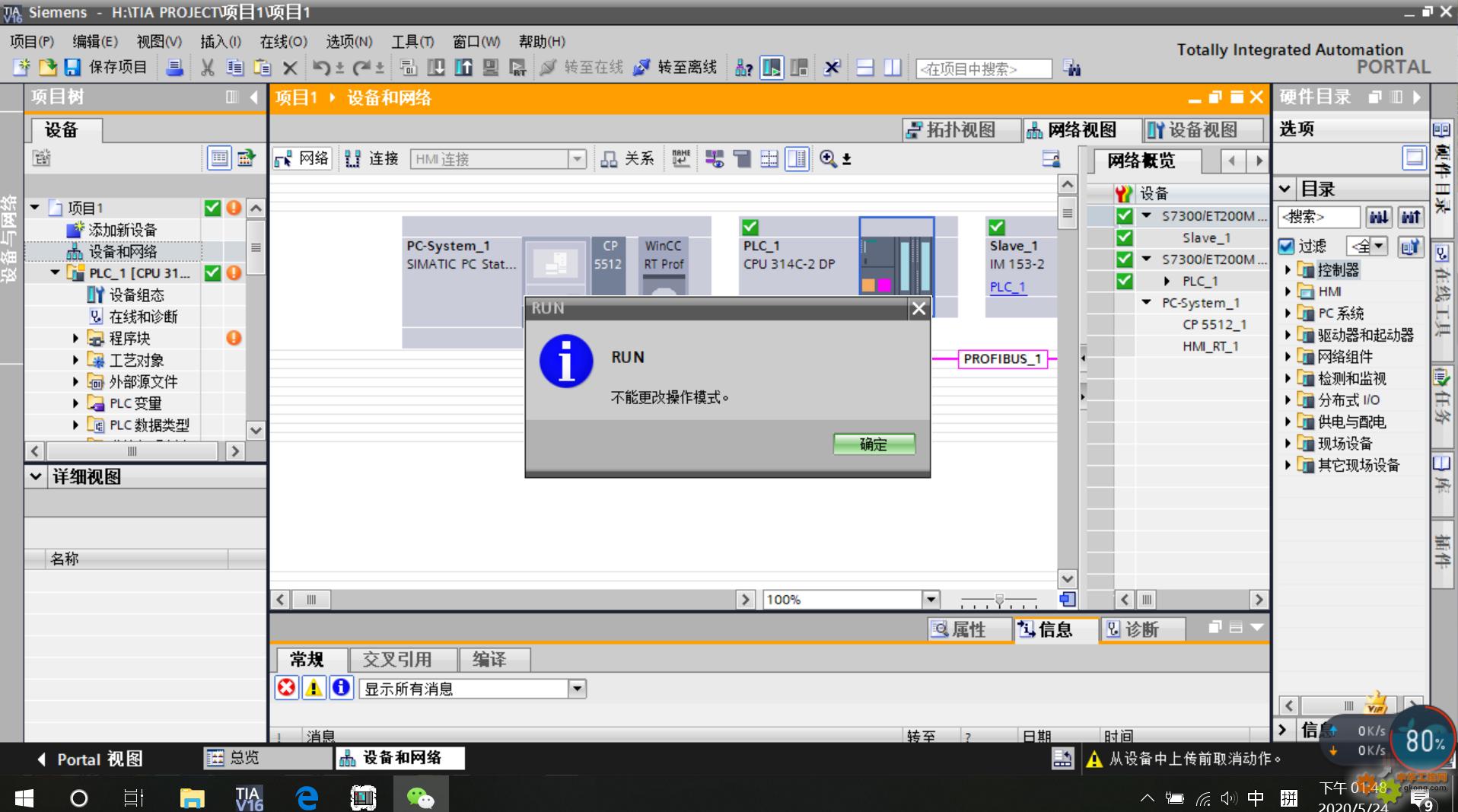
Task: Click the show information filter icon
Action: (341, 688)
